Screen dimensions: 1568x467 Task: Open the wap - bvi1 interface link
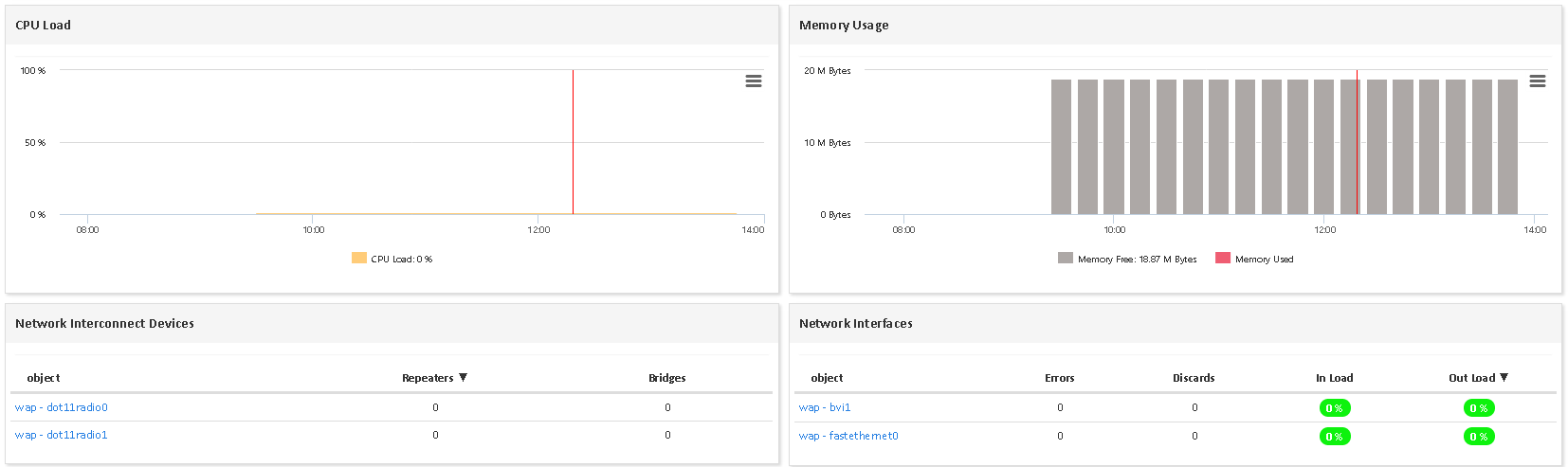tap(825, 407)
